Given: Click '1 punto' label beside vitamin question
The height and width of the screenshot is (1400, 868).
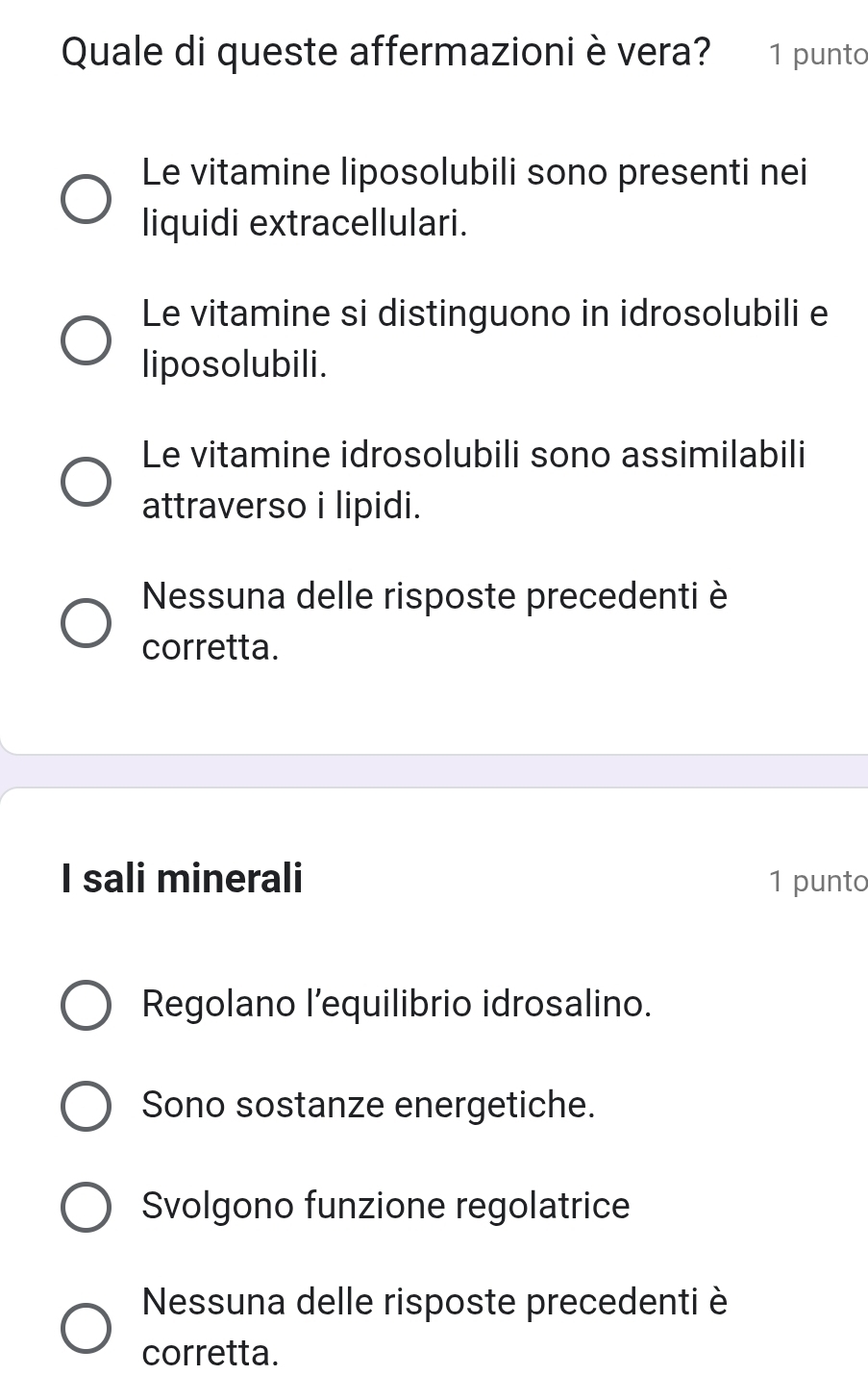Looking at the screenshot, I should pos(817,55).
